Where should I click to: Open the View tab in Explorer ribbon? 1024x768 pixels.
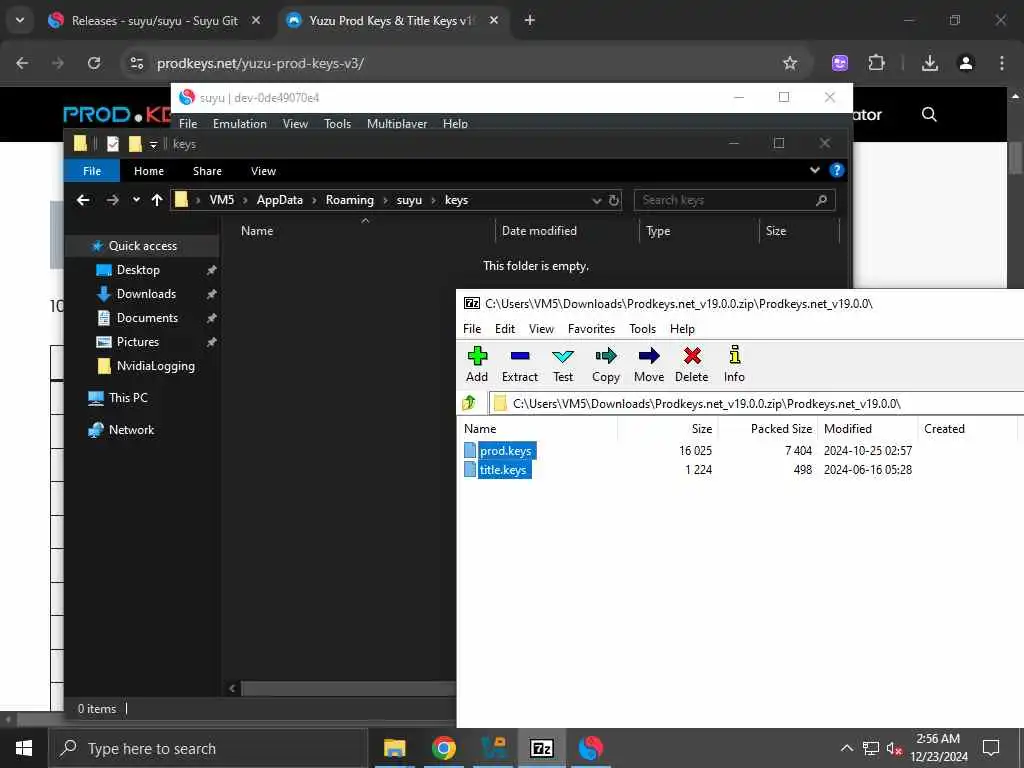(x=263, y=170)
